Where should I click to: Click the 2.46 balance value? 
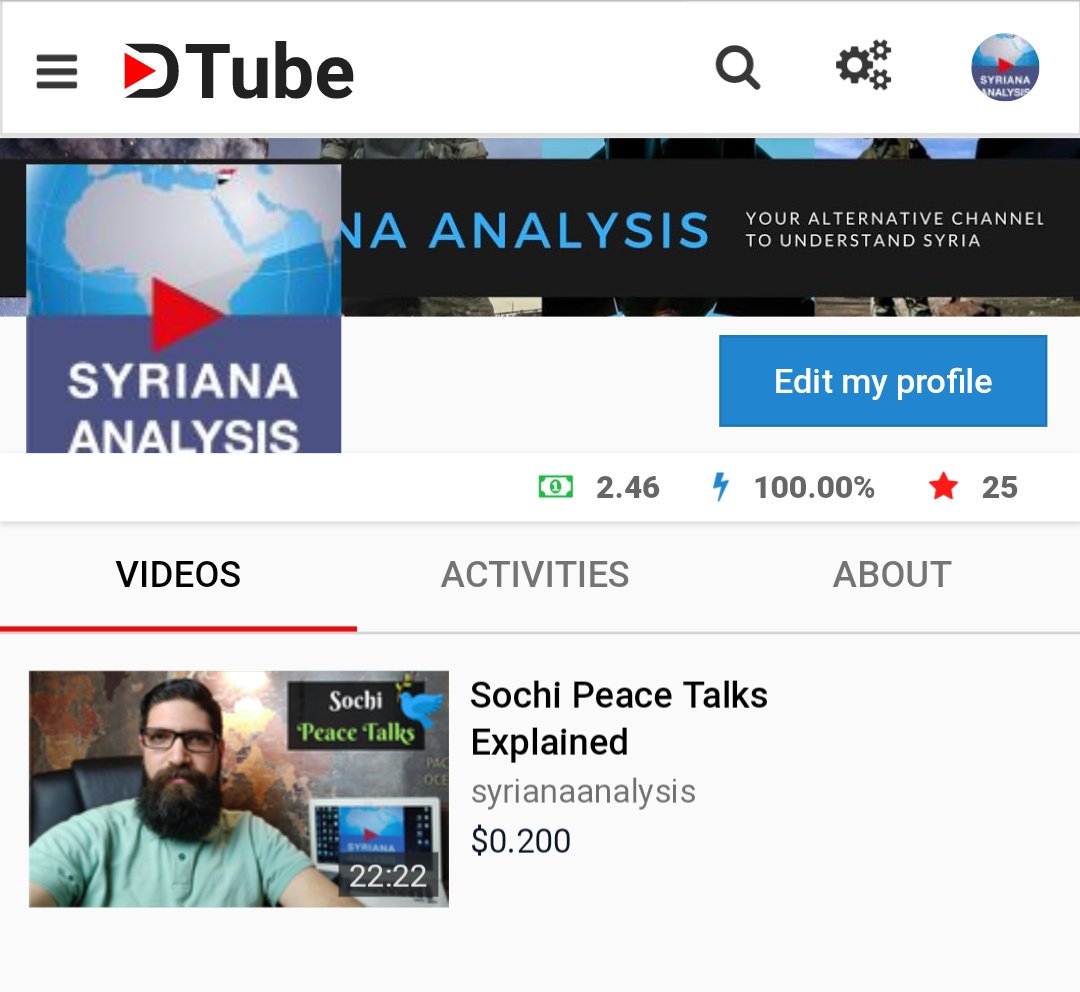point(627,487)
